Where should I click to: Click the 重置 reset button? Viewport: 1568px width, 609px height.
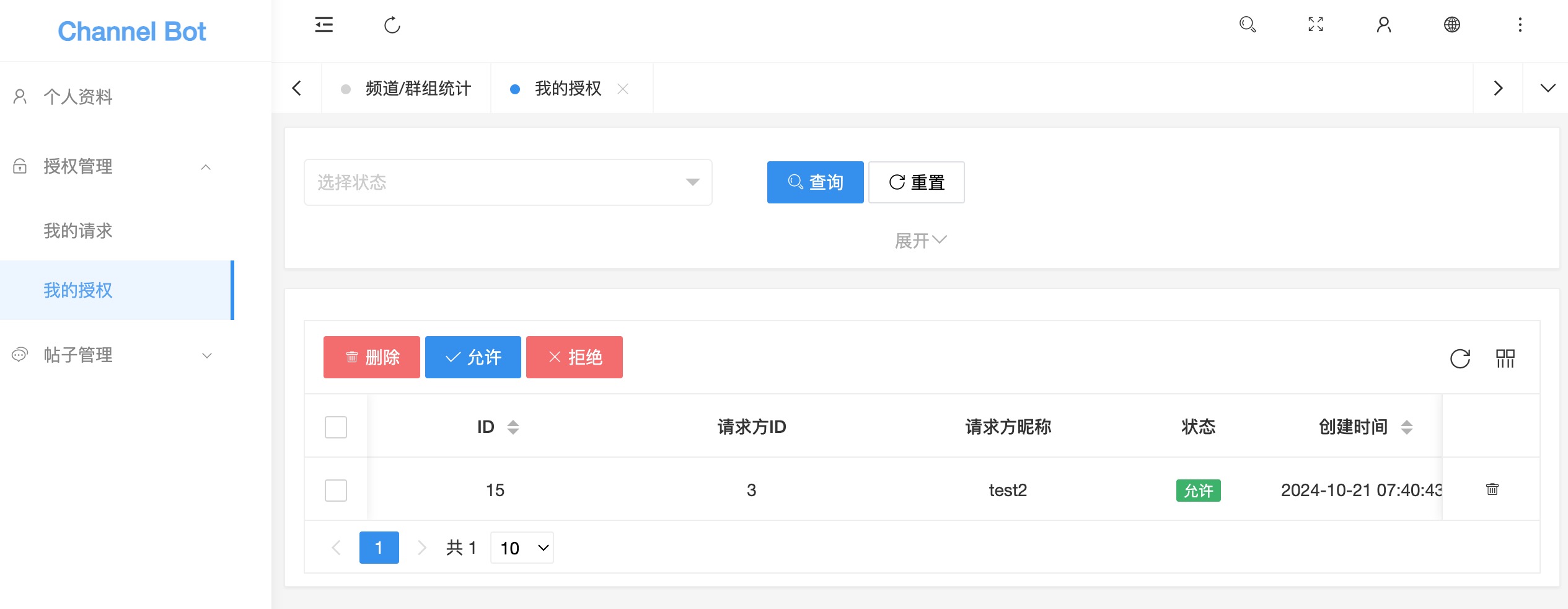(x=916, y=182)
